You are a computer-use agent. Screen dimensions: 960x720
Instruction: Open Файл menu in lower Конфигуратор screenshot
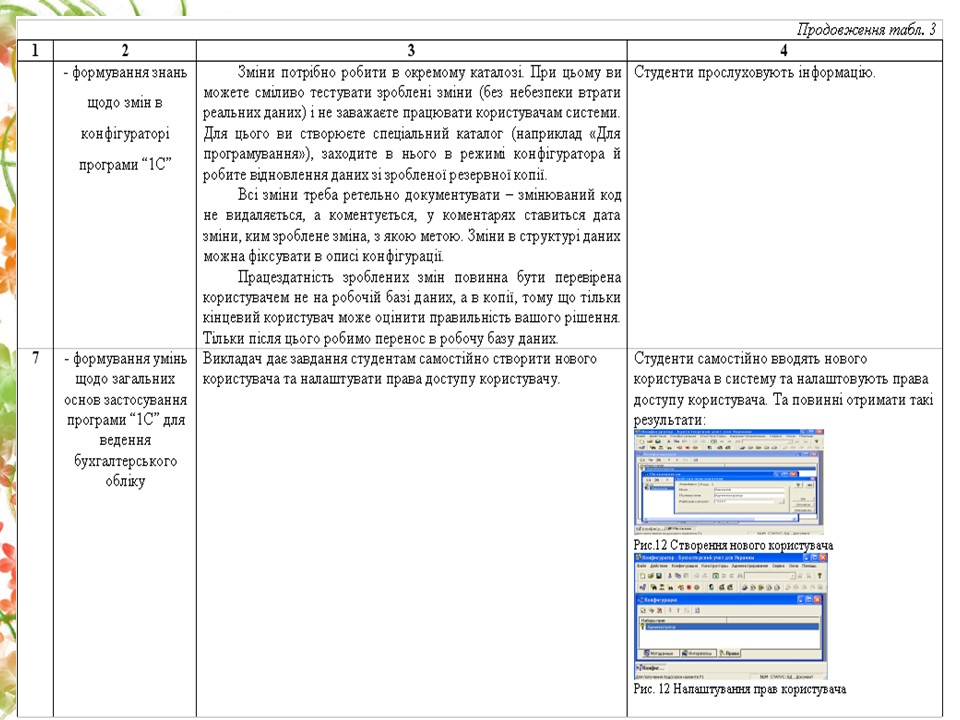pyautogui.click(x=642, y=566)
